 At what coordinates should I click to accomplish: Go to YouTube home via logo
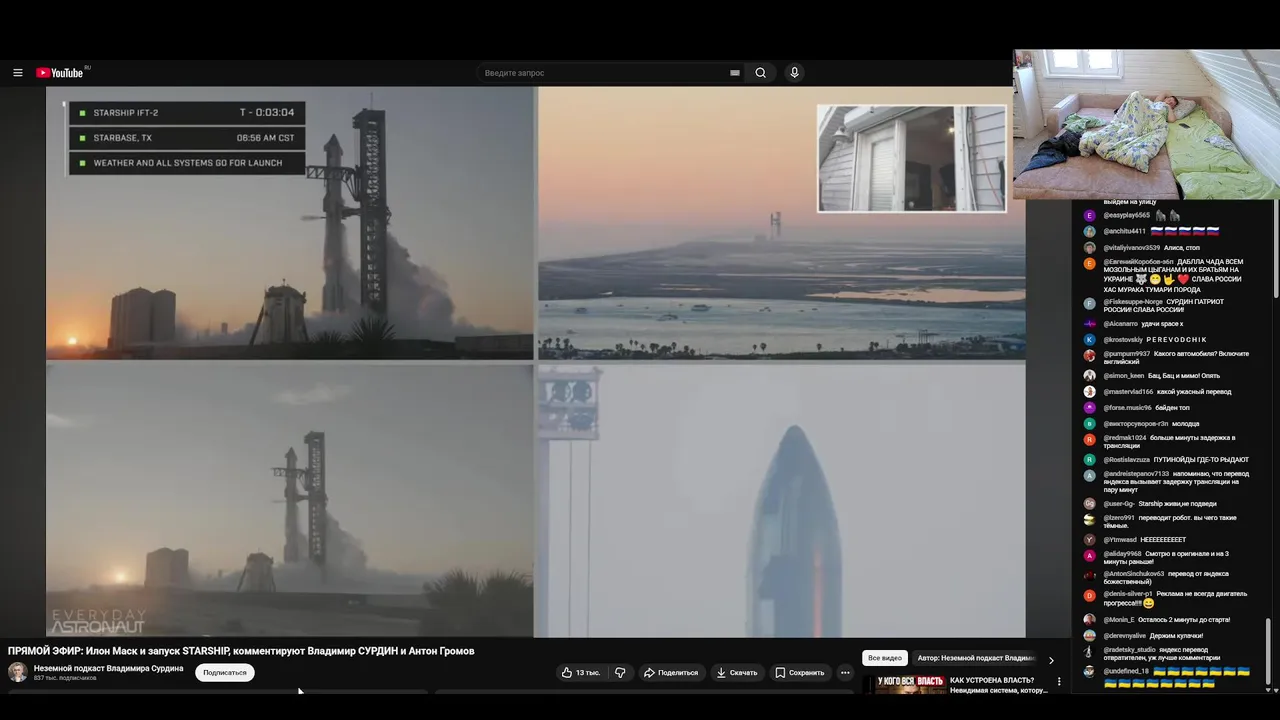tap(62, 73)
